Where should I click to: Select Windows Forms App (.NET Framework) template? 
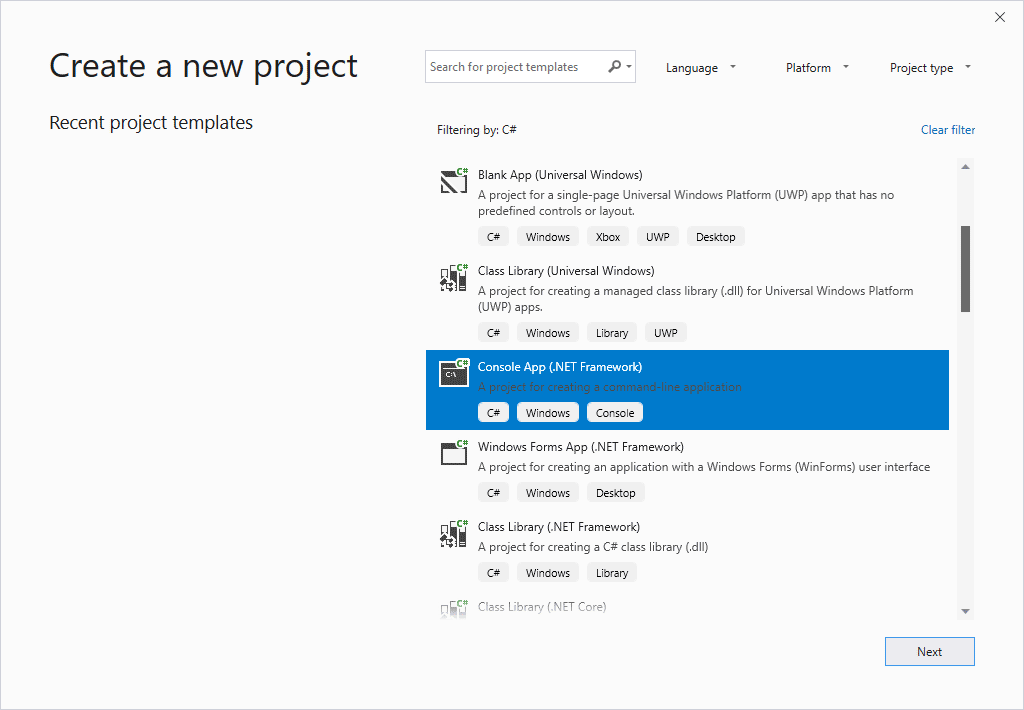tap(580, 447)
